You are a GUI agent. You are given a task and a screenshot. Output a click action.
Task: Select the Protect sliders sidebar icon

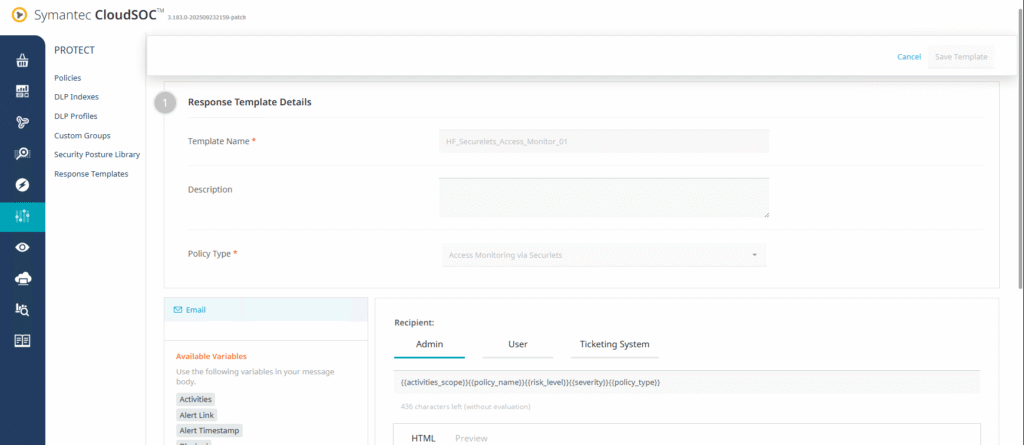pyautogui.click(x=22, y=216)
